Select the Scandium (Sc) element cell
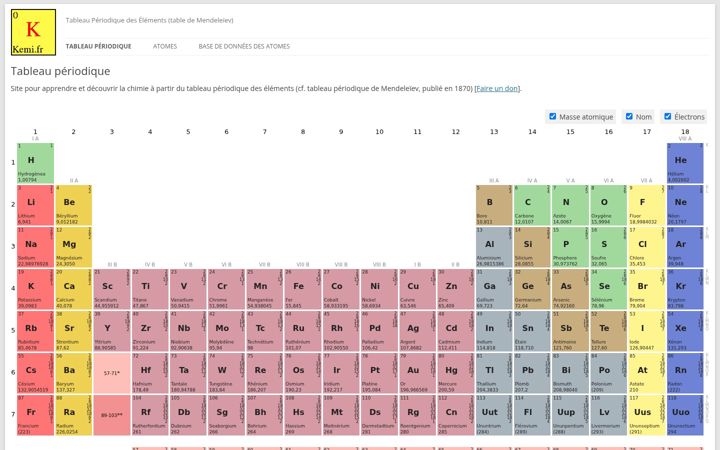 pos(112,289)
